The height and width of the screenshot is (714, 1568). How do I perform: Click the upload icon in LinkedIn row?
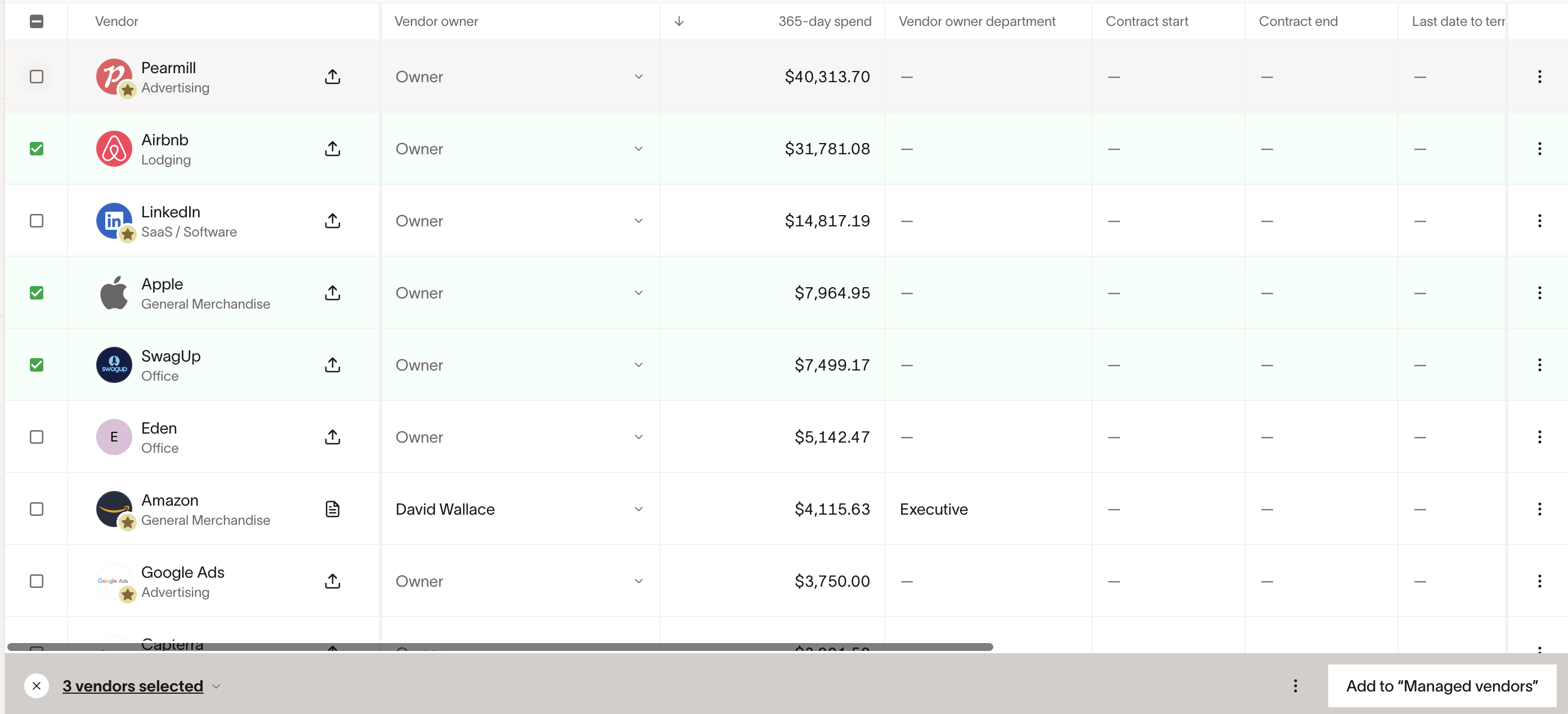pyautogui.click(x=333, y=221)
